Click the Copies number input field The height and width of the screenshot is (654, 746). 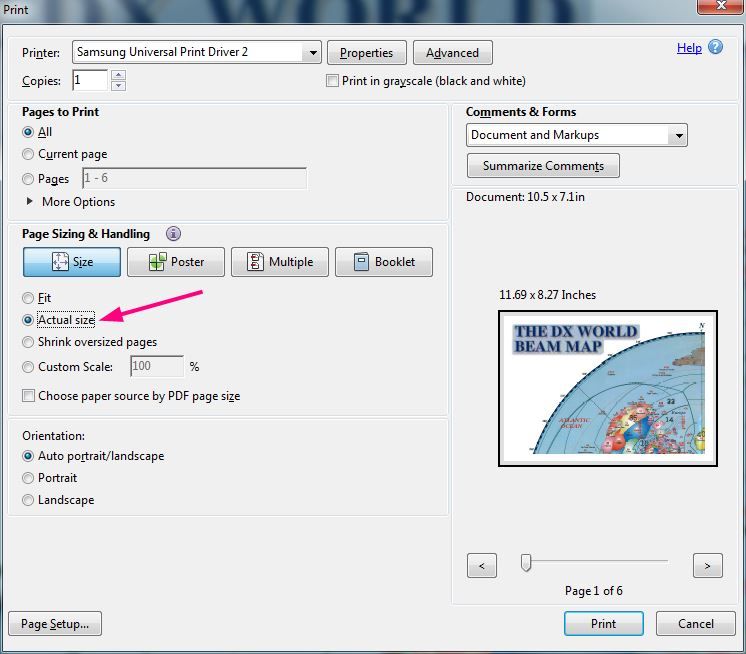(x=89, y=81)
